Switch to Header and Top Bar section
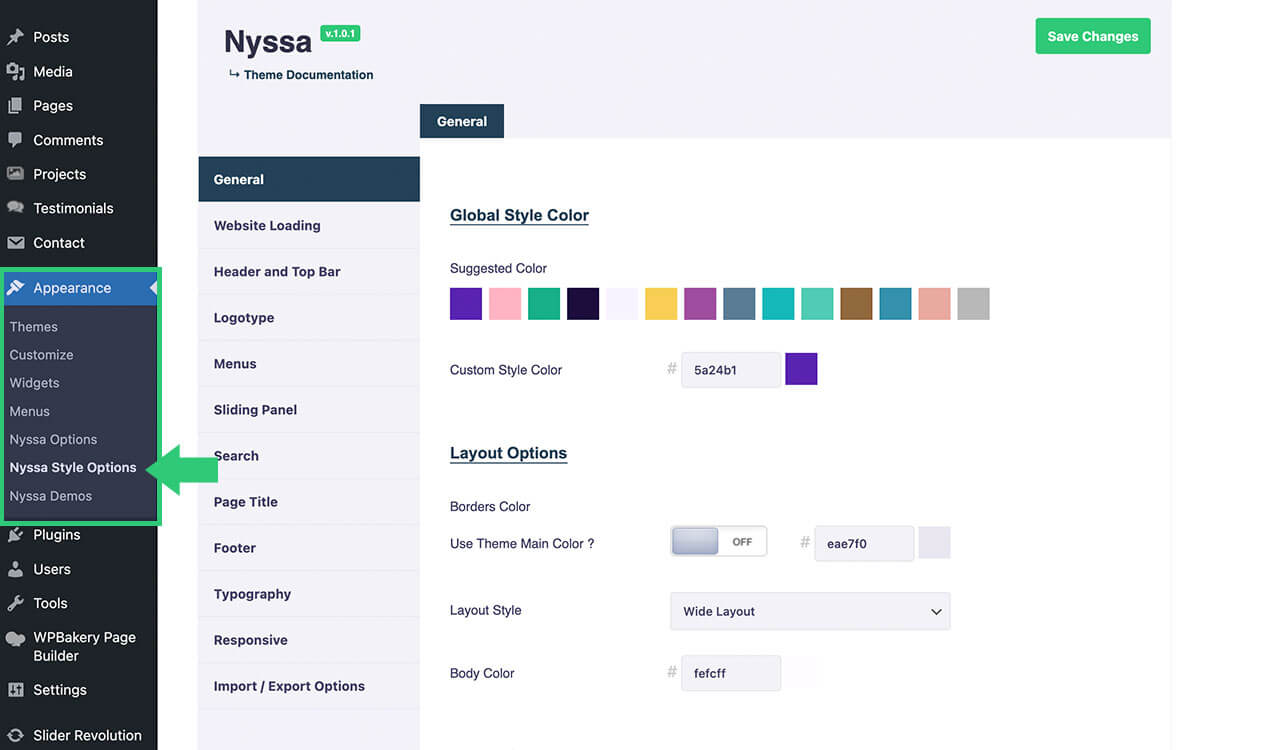The image size is (1265, 750). click(277, 272)
